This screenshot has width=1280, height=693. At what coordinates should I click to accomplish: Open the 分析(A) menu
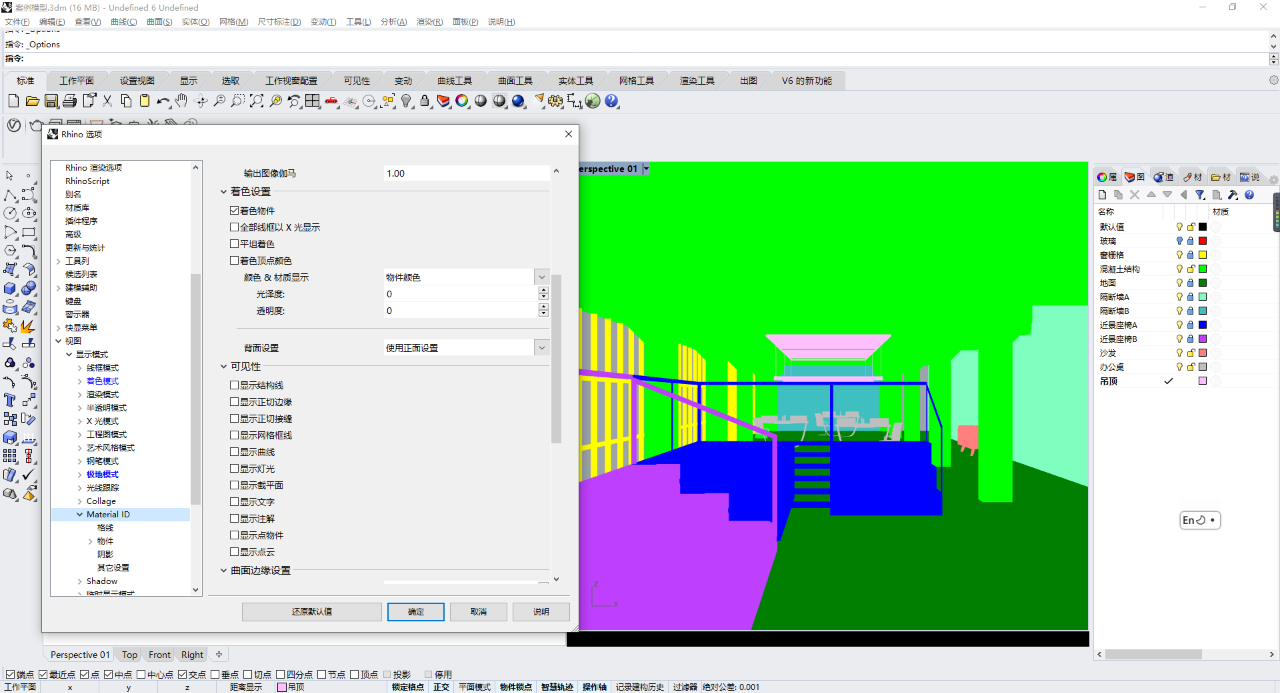click(x=394, y=22)
